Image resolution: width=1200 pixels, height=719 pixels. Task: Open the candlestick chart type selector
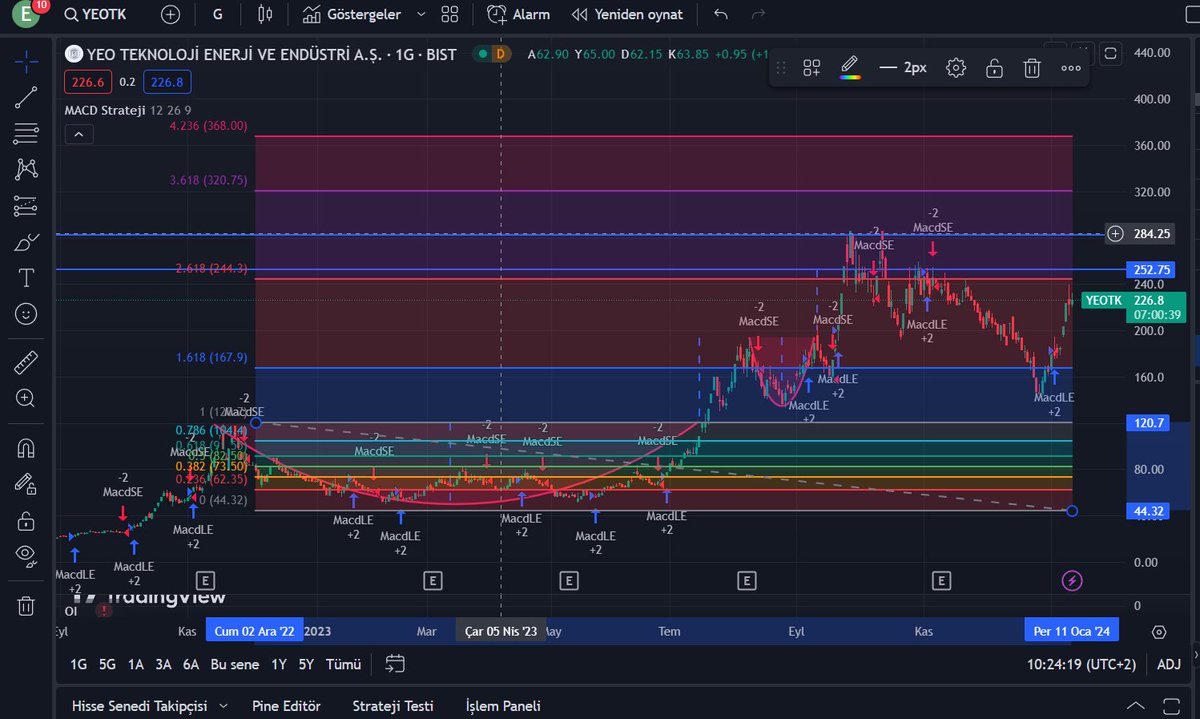265,15
